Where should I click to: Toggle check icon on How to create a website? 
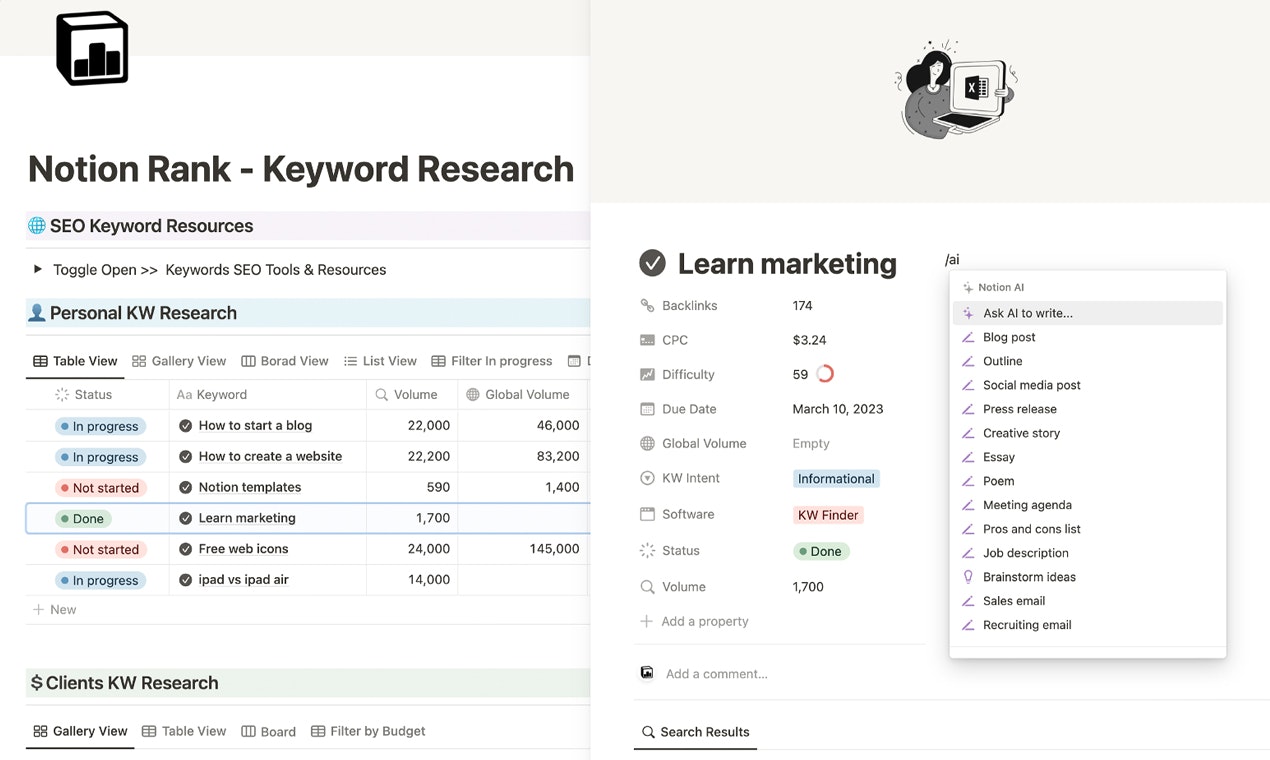point(186,457)
